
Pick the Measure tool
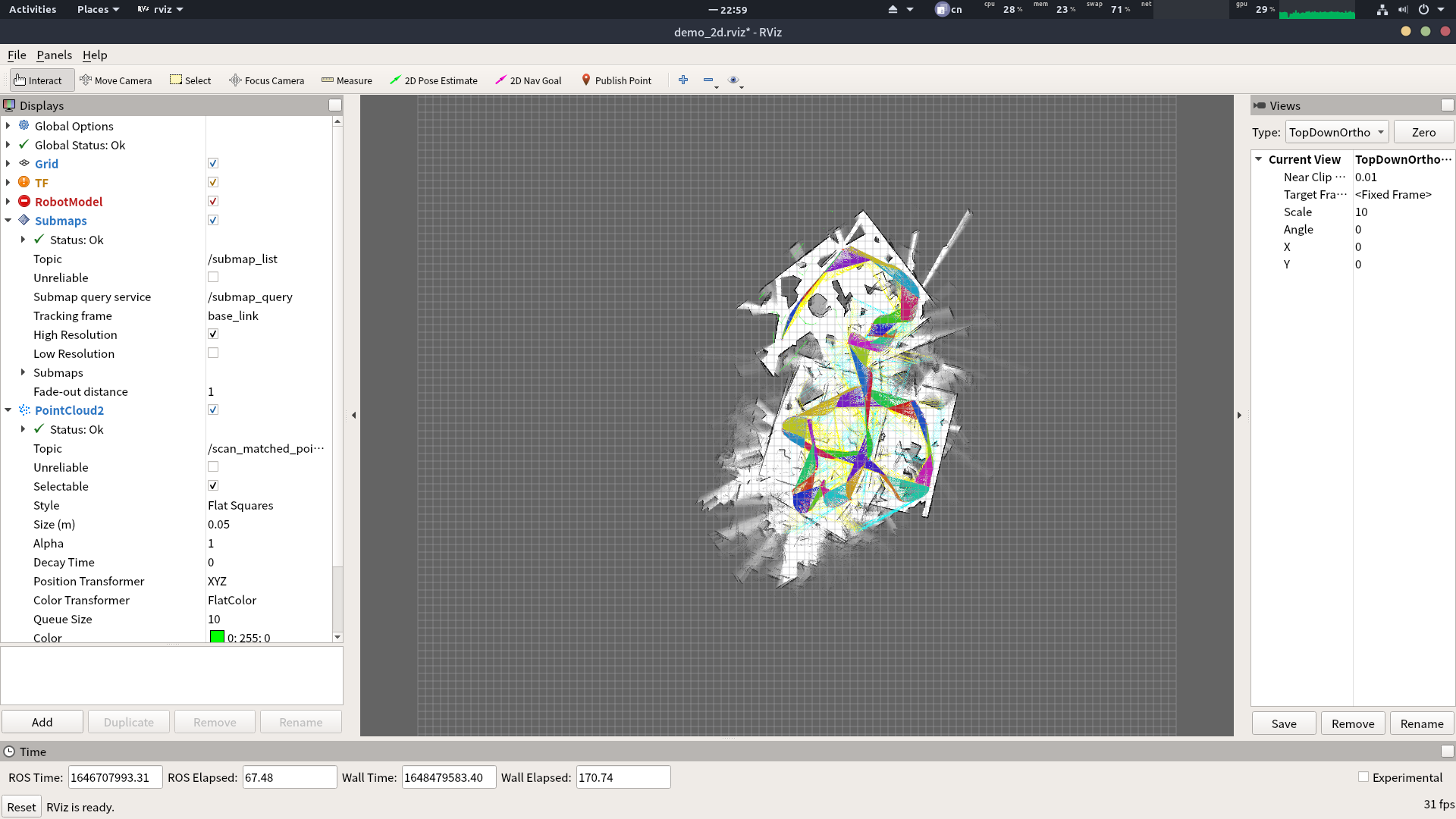[347, 80]
